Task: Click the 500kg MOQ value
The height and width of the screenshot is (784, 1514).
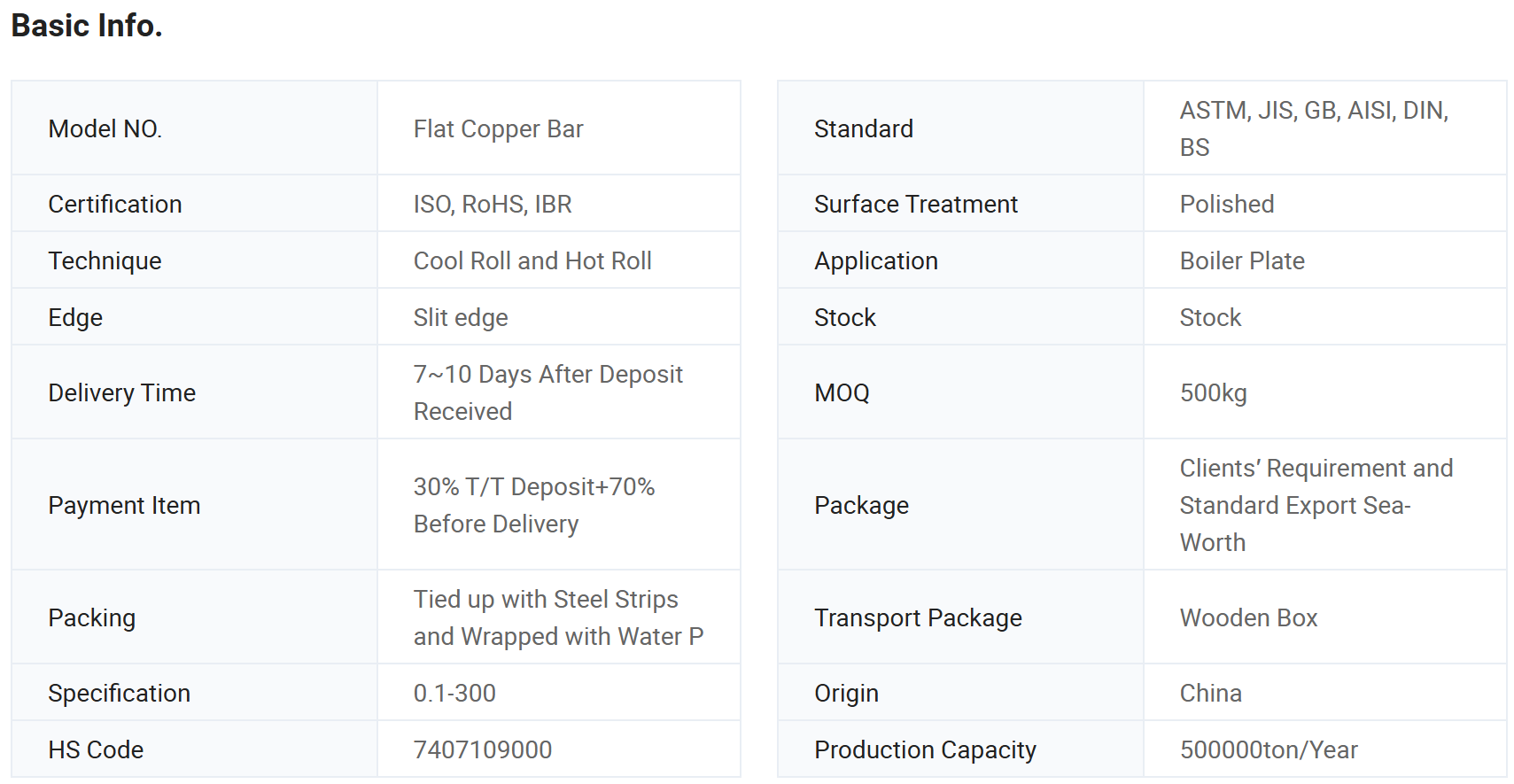Action: pyautogui.click(x=1213, y=392)
